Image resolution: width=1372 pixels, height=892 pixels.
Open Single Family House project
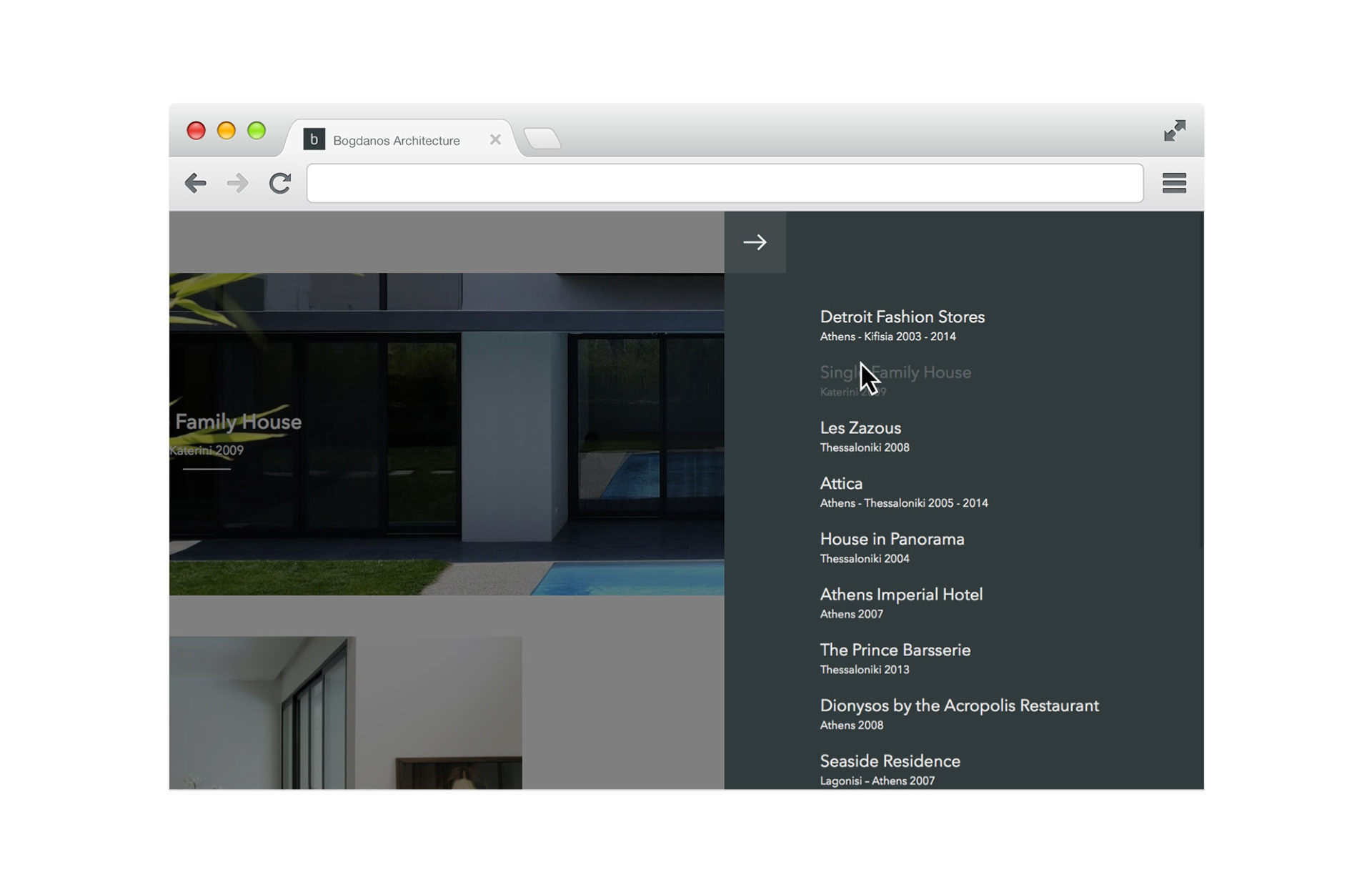pyautogui.click(x=895, y=372)
